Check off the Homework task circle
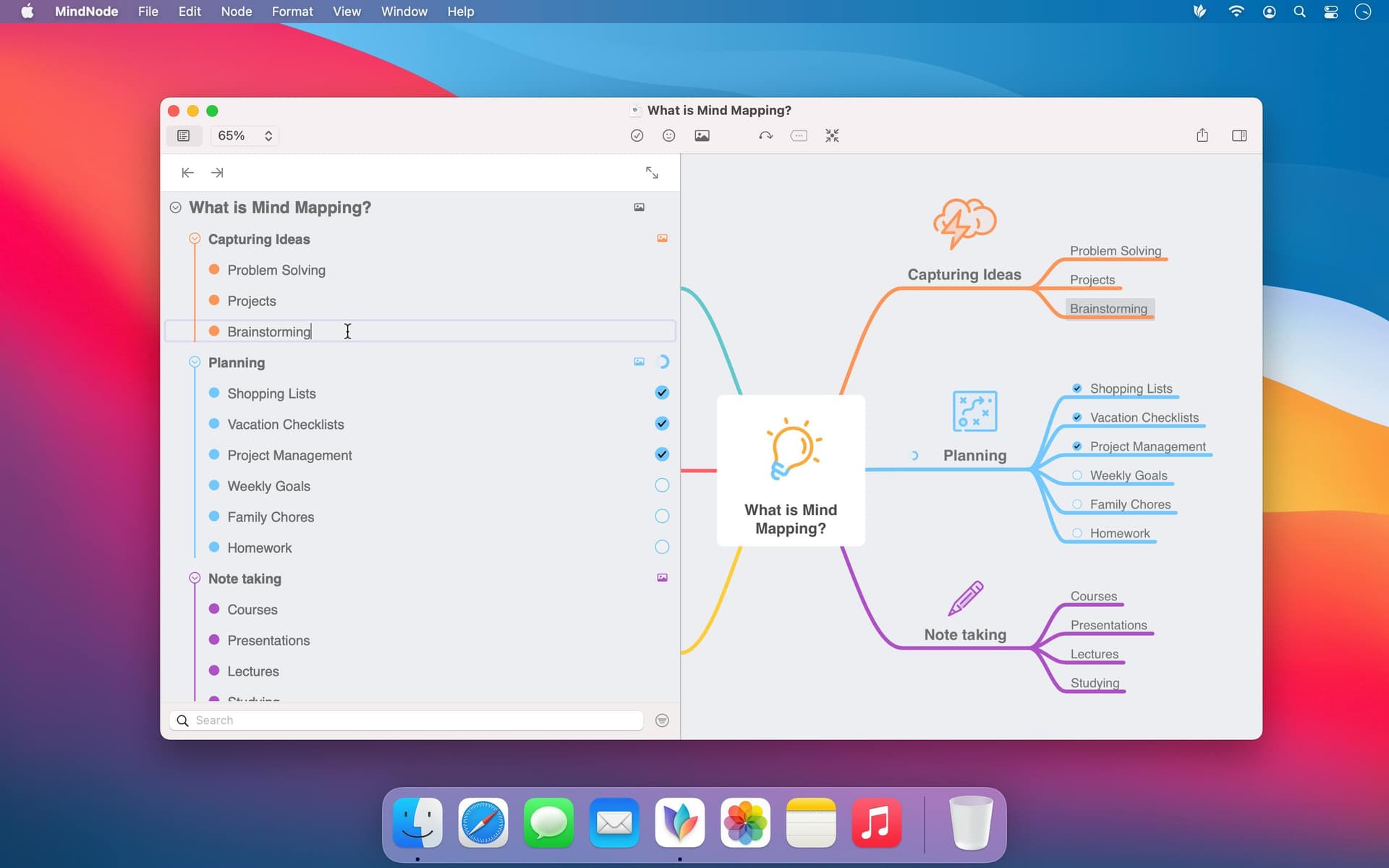The width and height of the screenshot is (1389, 868). (661, 548)
